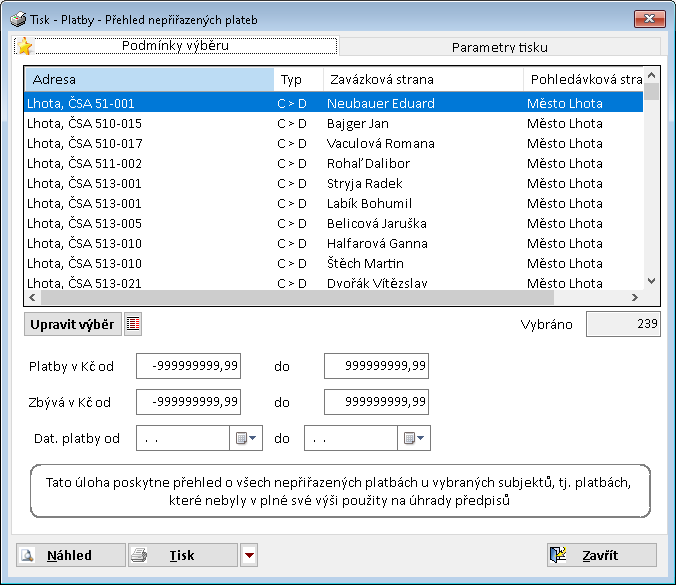Viewport: 676px width, 585px height.
Task: Click the list icon beside Upravit výběr
Action: tap(134, 324)
